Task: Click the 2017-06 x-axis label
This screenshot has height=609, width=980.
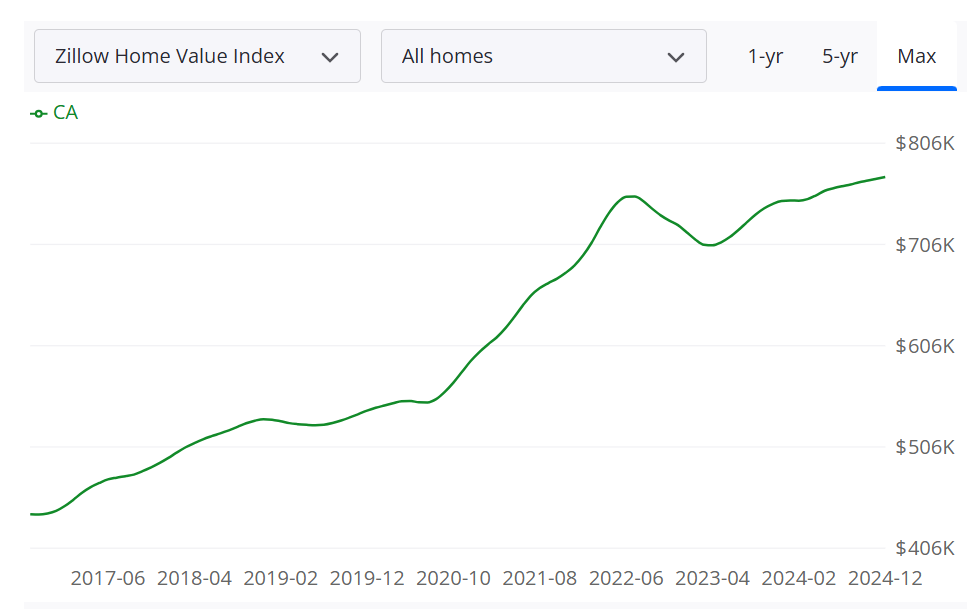Action: click(x=108, y=579)
